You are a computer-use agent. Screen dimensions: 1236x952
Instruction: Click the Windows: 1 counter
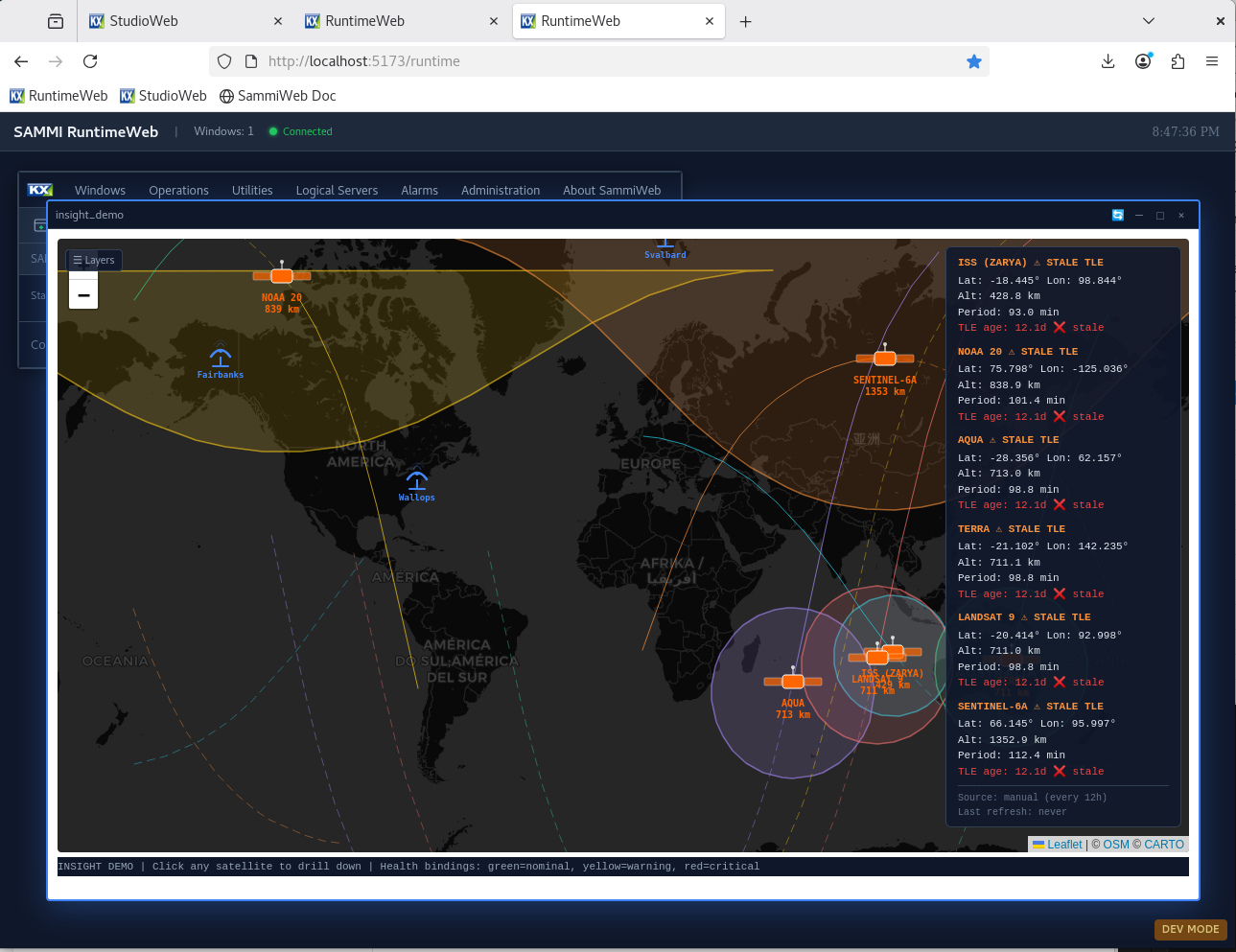(223, 131)
